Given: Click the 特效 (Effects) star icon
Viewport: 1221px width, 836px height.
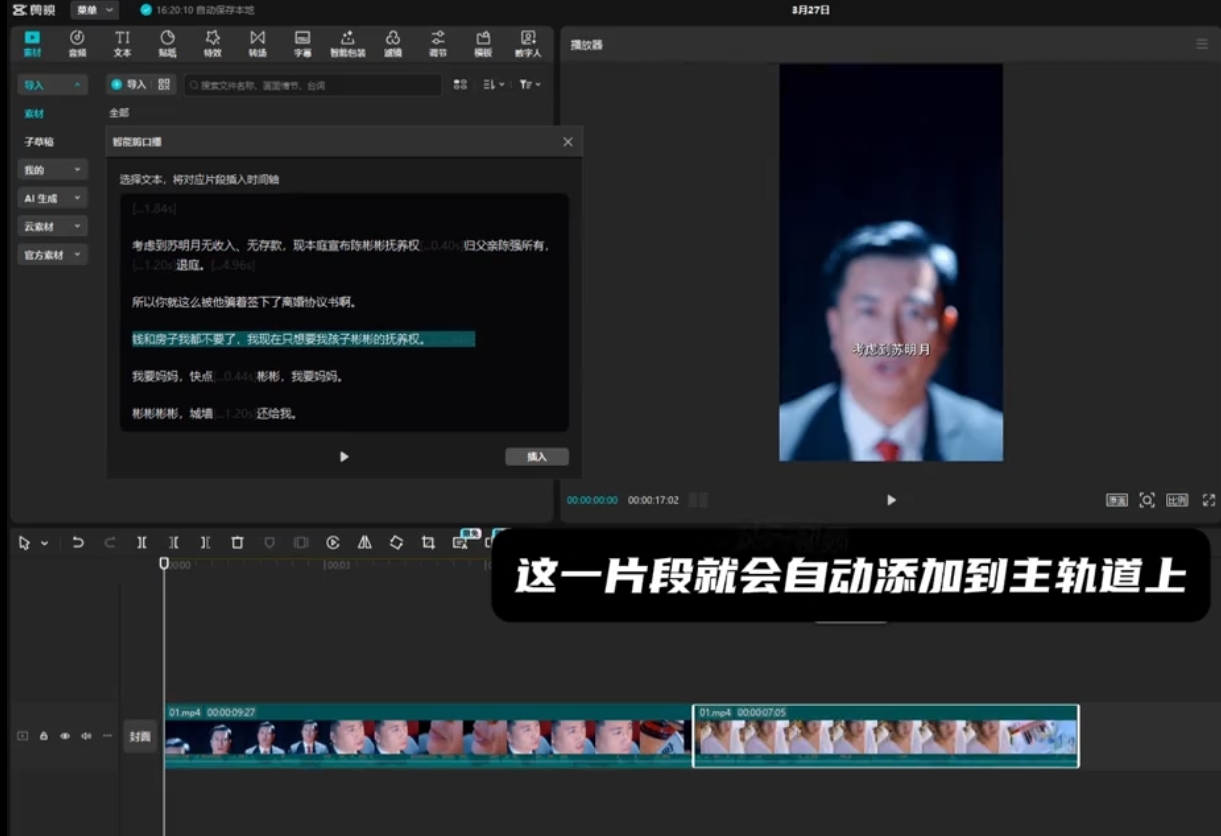Looking at the screenshot, I should (212, 43).
